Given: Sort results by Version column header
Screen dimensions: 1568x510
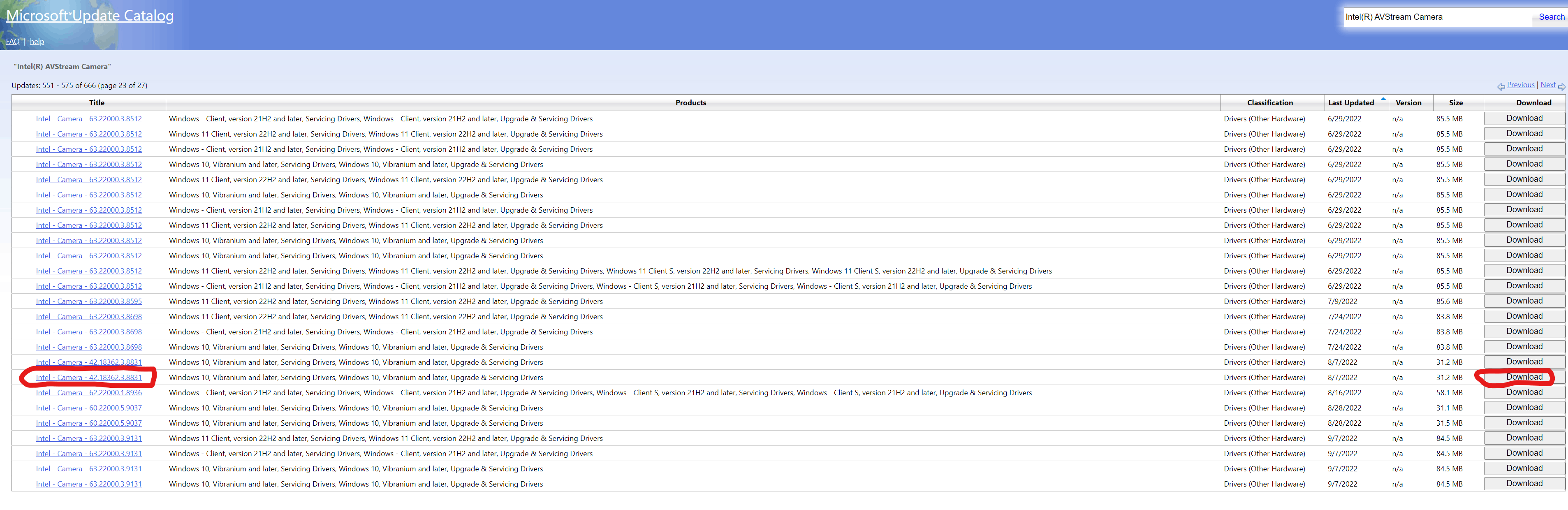Looking at the screenshot, I should coord(1408,103).
